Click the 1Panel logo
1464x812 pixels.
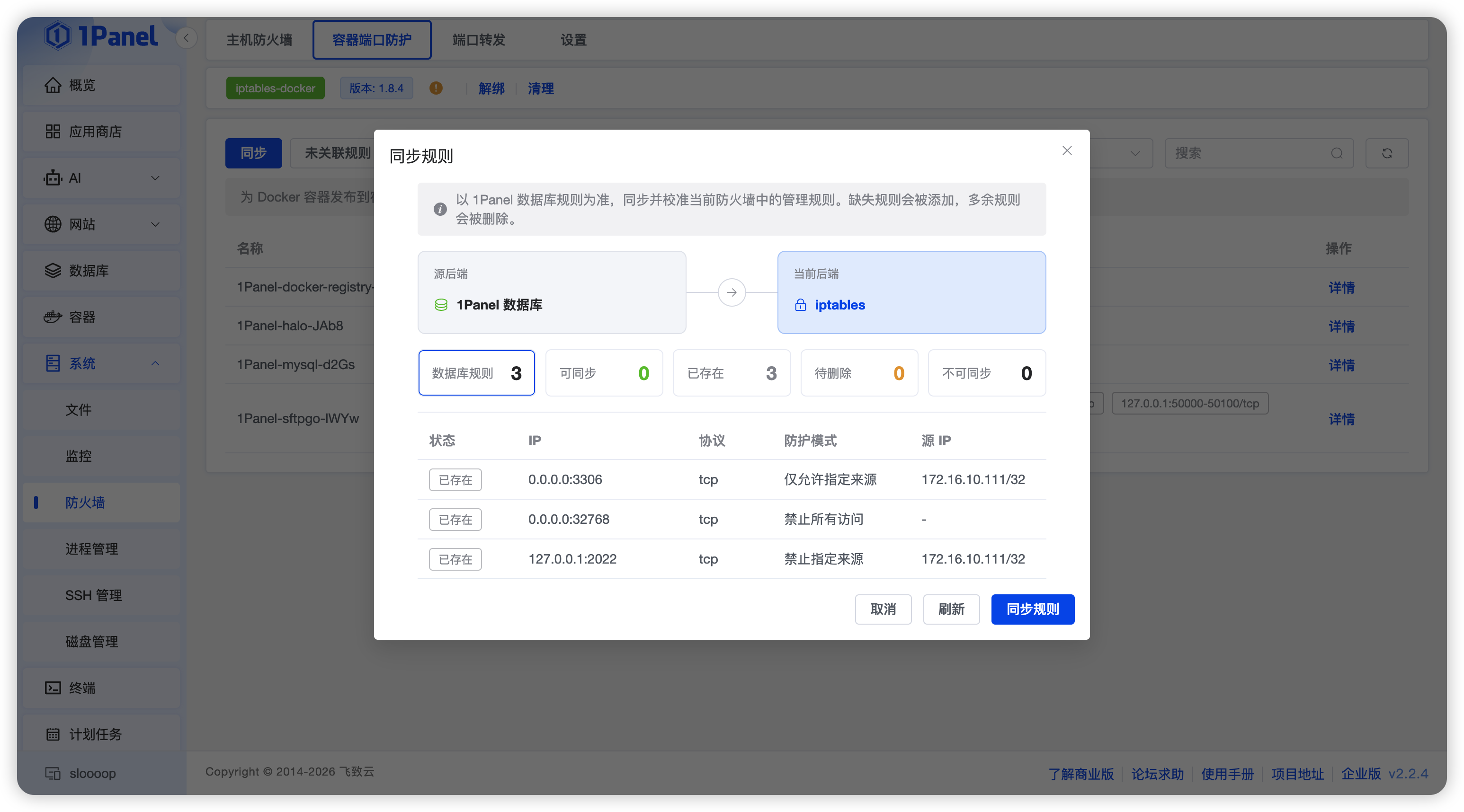coord(101,36)
